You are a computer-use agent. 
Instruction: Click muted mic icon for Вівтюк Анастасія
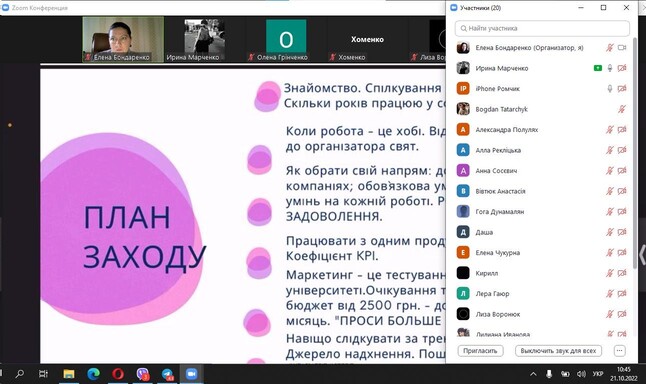[x=610, y=191]
